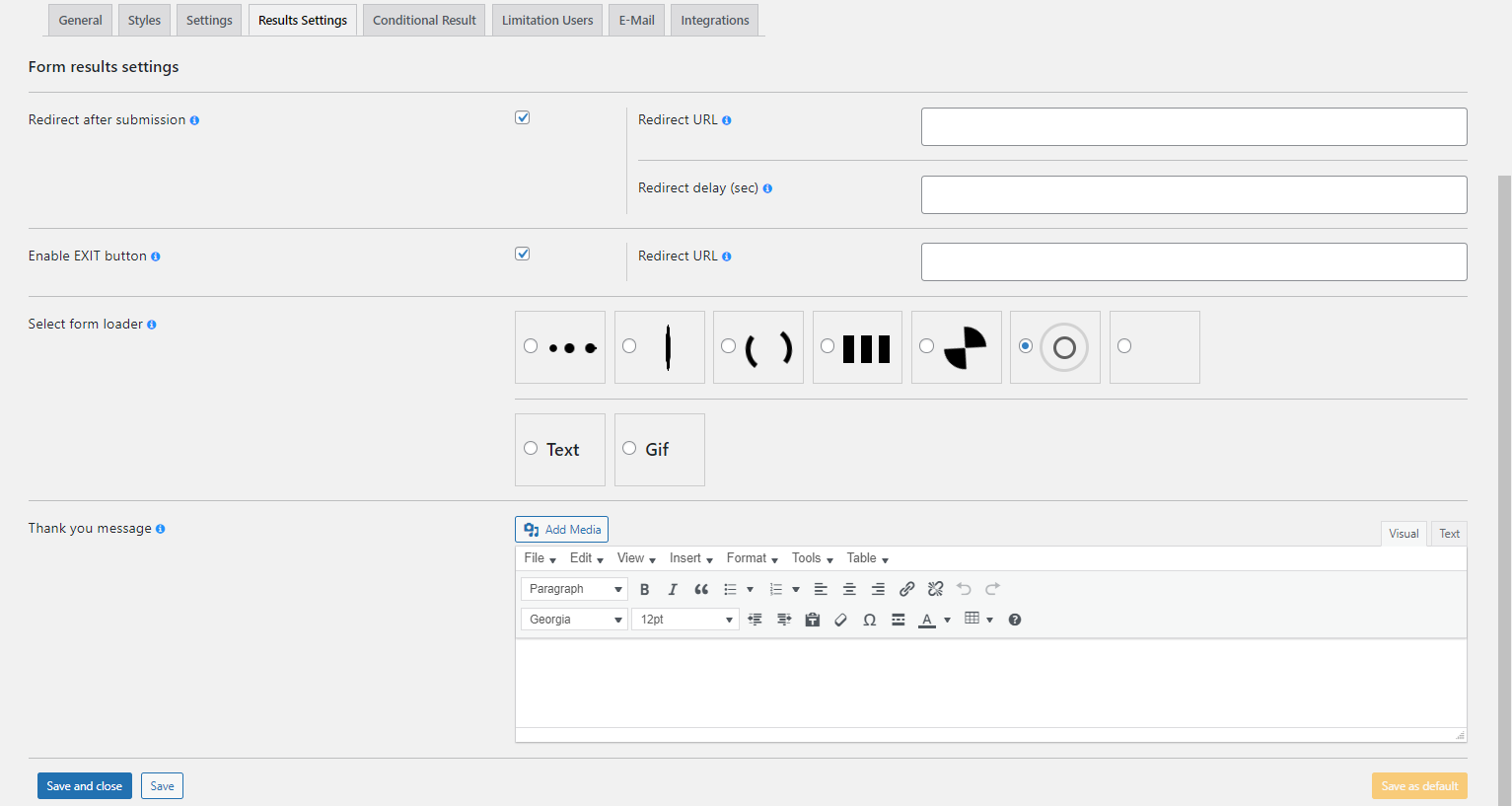Click the undo arrow icon
The width and height of the screenshot is (1512, 806).
coord(965,589)
